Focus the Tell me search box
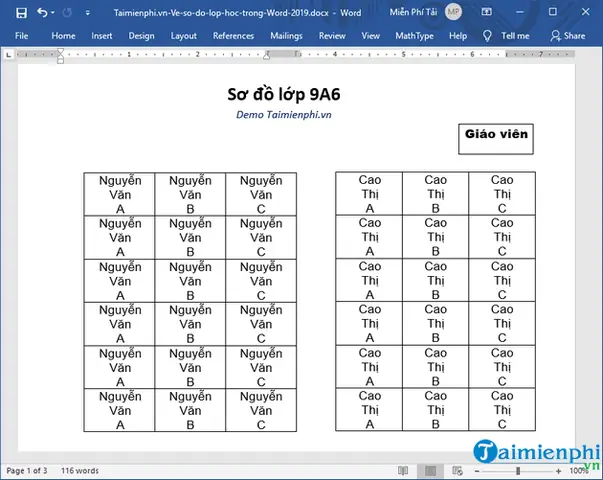This screenshot has height=480, width=603. [515, 36]
